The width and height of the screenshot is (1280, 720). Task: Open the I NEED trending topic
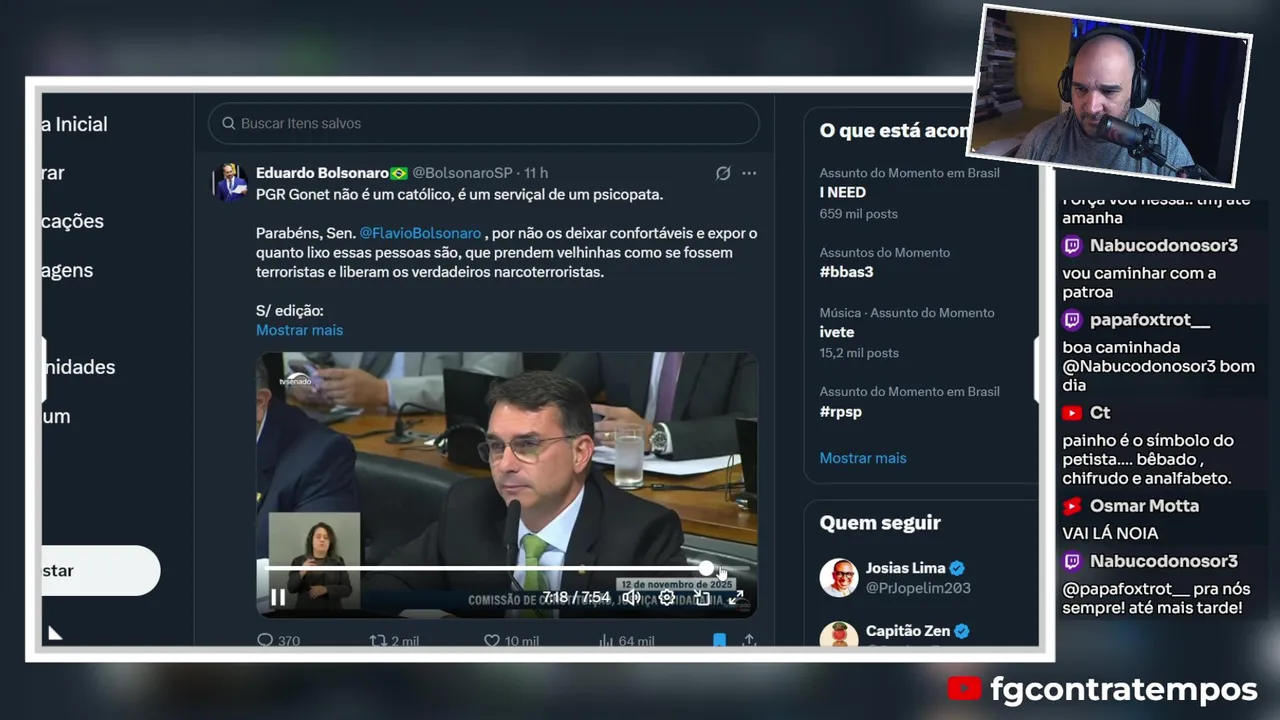[843, 192]
